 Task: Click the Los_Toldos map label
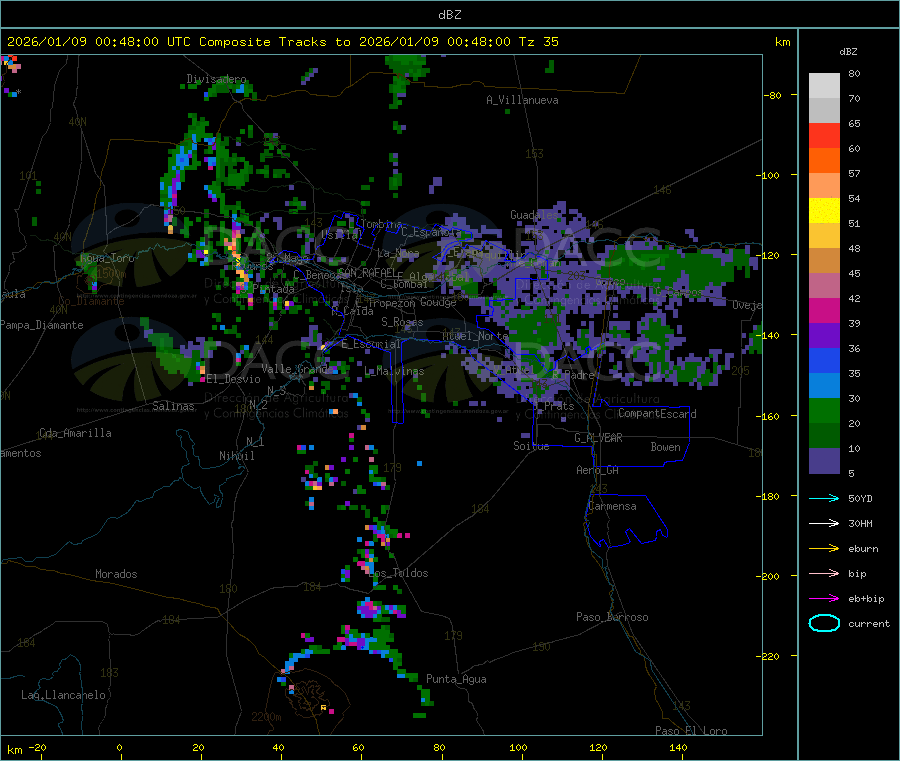click(x=399, y=573)
